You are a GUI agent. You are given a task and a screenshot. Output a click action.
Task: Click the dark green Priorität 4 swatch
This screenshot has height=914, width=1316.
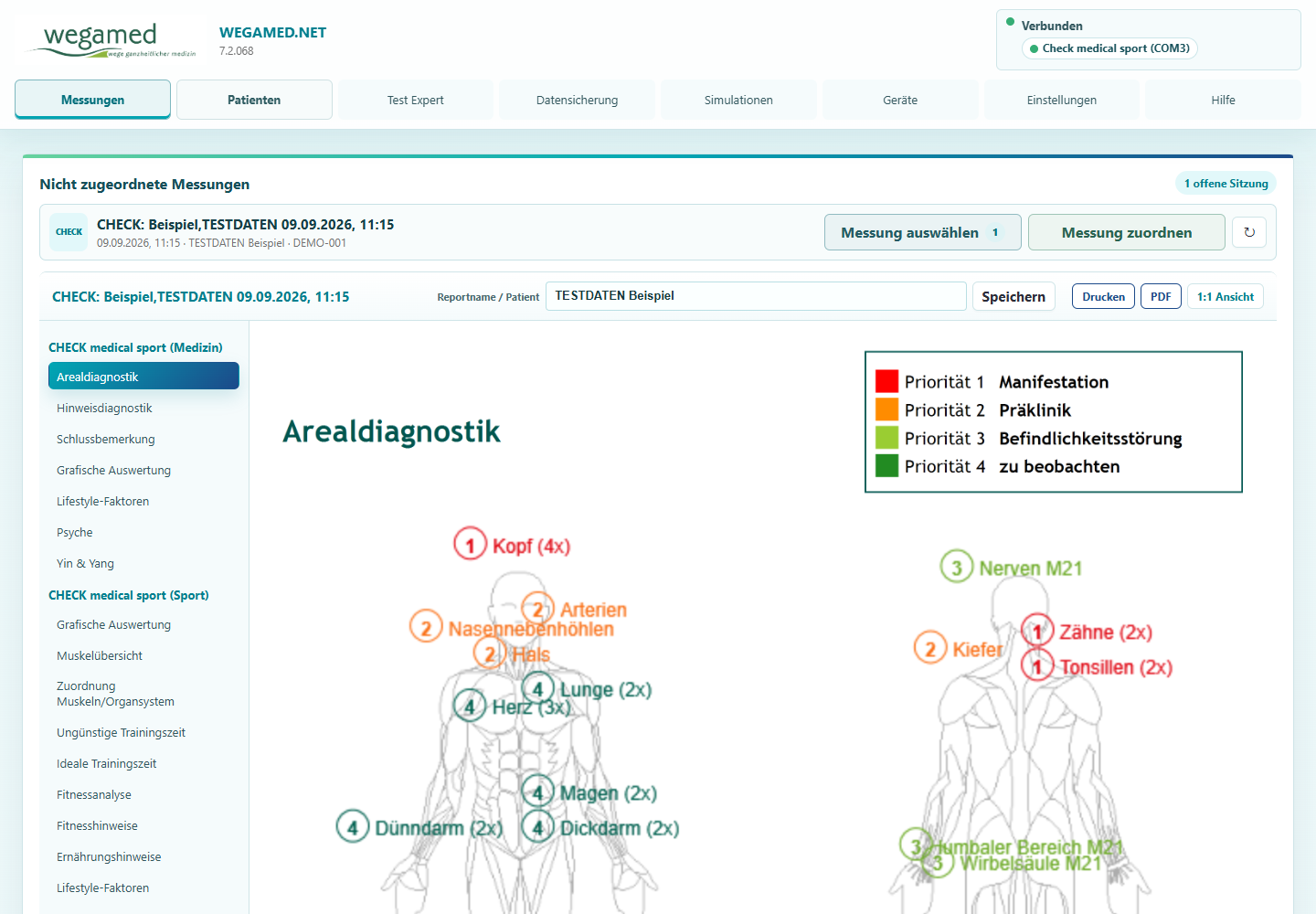coord(886,466)
